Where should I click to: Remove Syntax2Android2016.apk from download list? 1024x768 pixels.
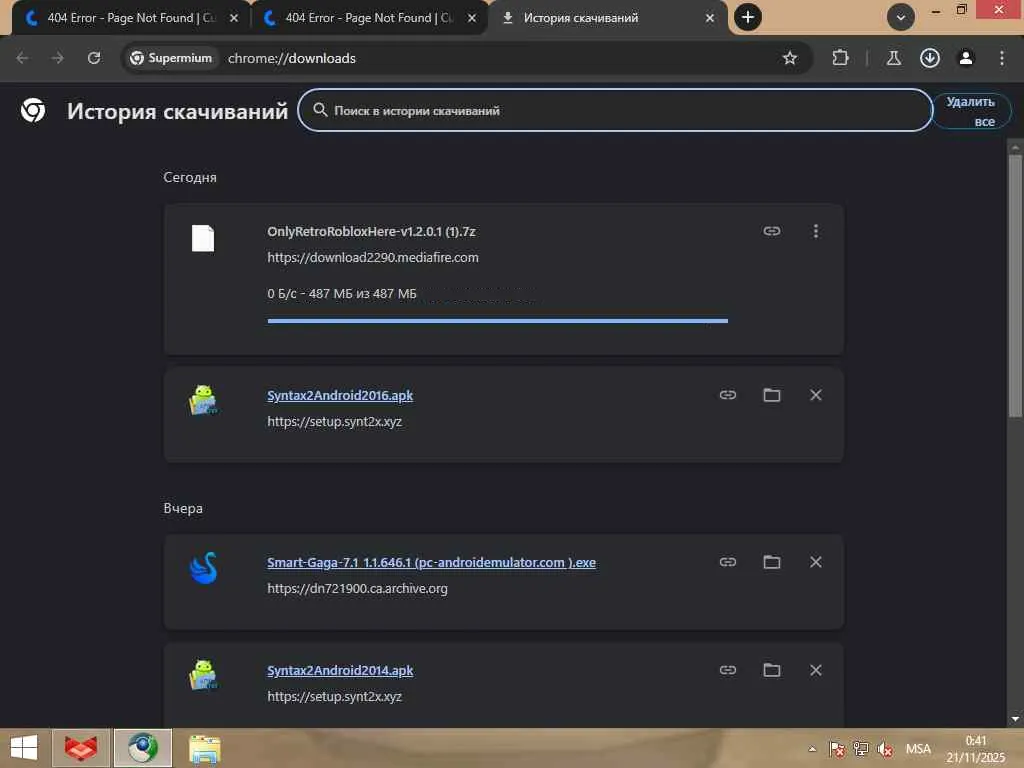click(816, 395)
